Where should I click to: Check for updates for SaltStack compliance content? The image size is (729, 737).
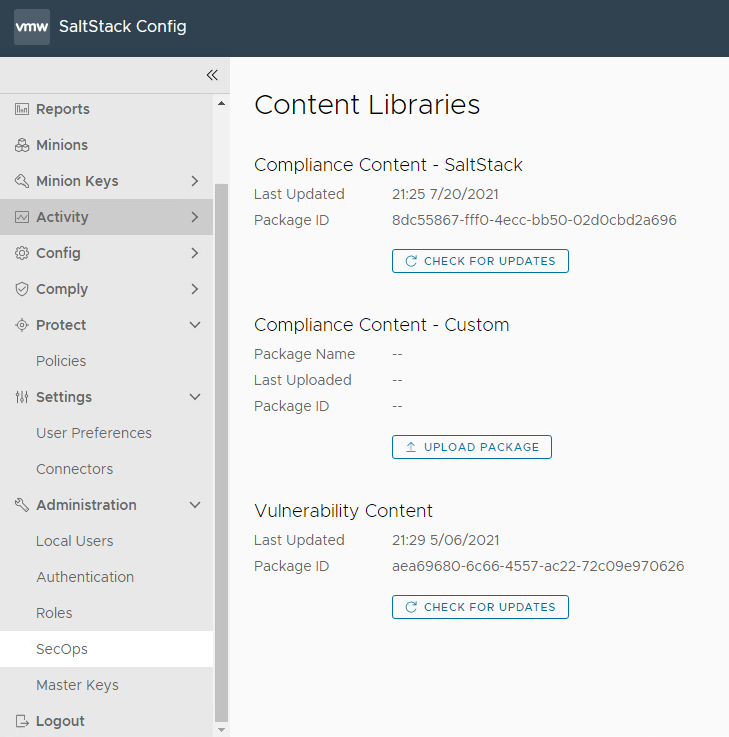click(480, 261)
